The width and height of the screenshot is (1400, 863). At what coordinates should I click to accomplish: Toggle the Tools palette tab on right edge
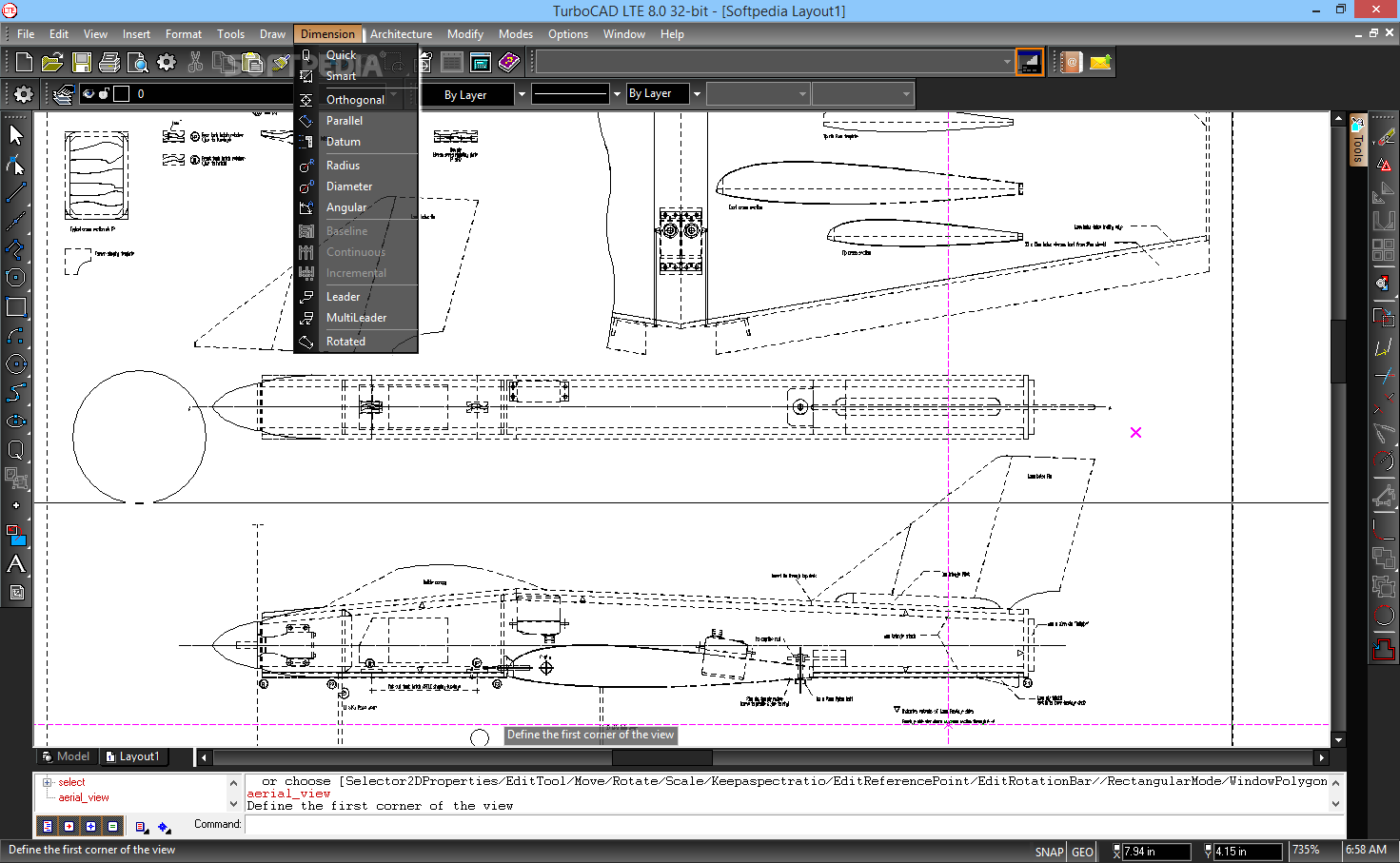[1358, 141]
